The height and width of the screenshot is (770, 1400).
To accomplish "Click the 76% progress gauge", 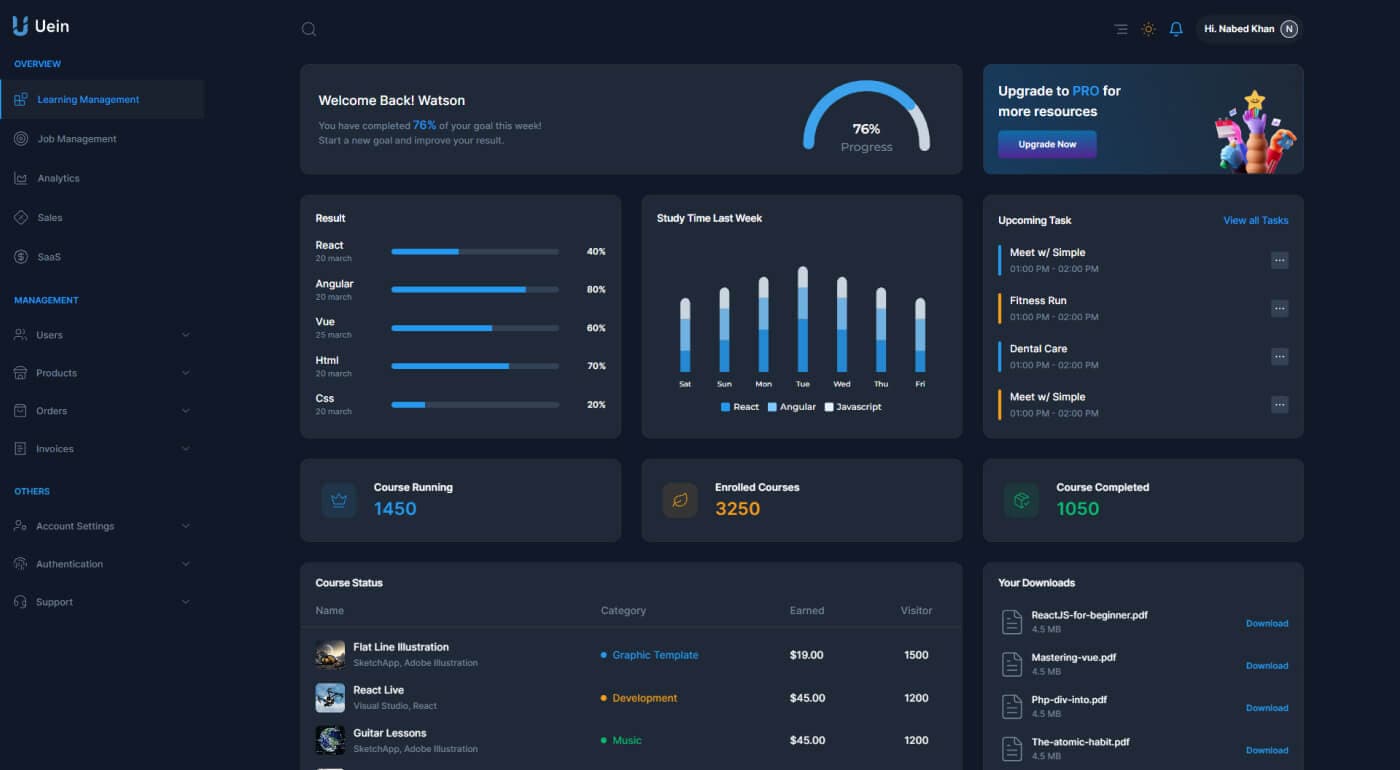I will 866,117.
